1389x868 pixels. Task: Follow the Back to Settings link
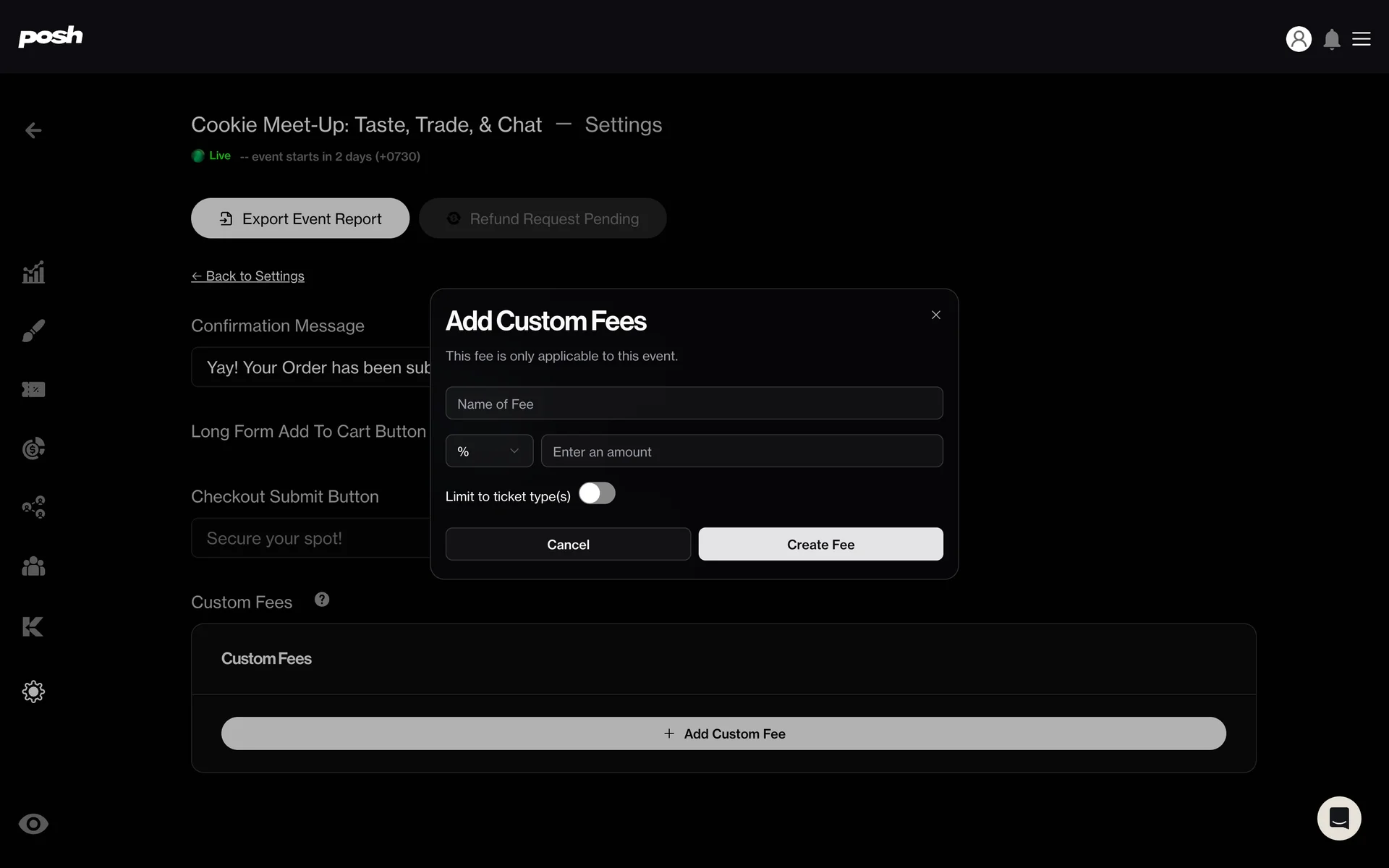[x=248, y=276]
